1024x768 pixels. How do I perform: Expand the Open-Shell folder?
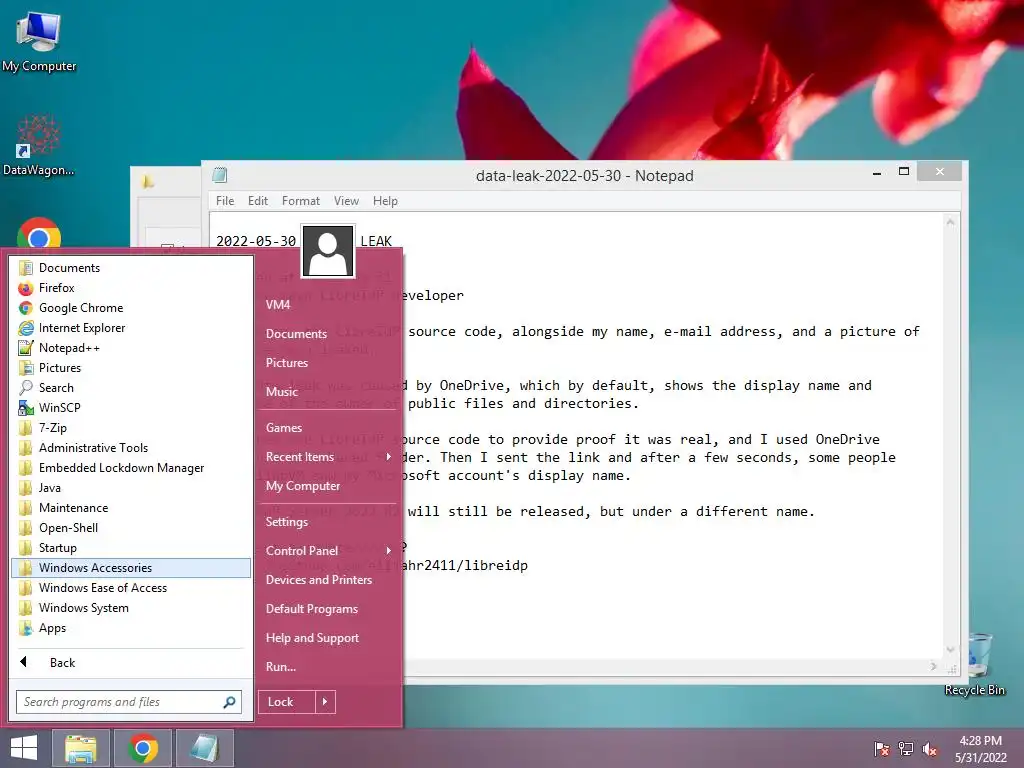click(x=131, y=528)
